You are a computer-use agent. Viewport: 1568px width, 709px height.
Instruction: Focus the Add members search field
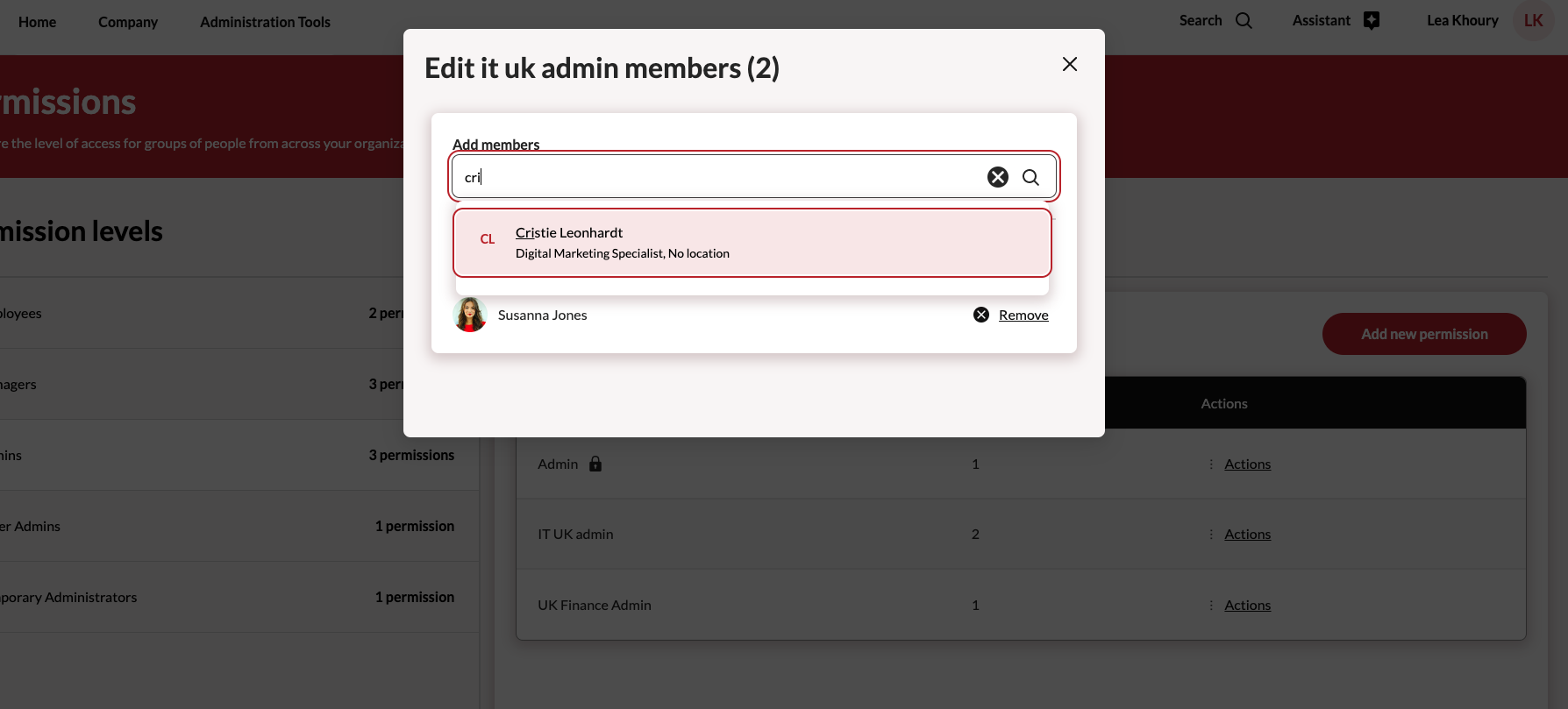pyautogui.click(x=719, y=177)
